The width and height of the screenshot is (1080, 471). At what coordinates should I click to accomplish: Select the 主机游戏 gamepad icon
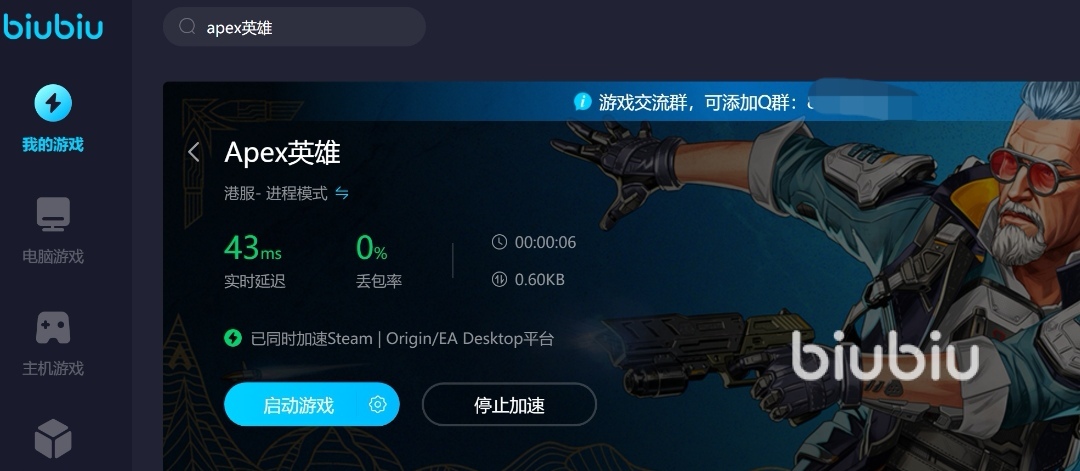click(53, 327)
